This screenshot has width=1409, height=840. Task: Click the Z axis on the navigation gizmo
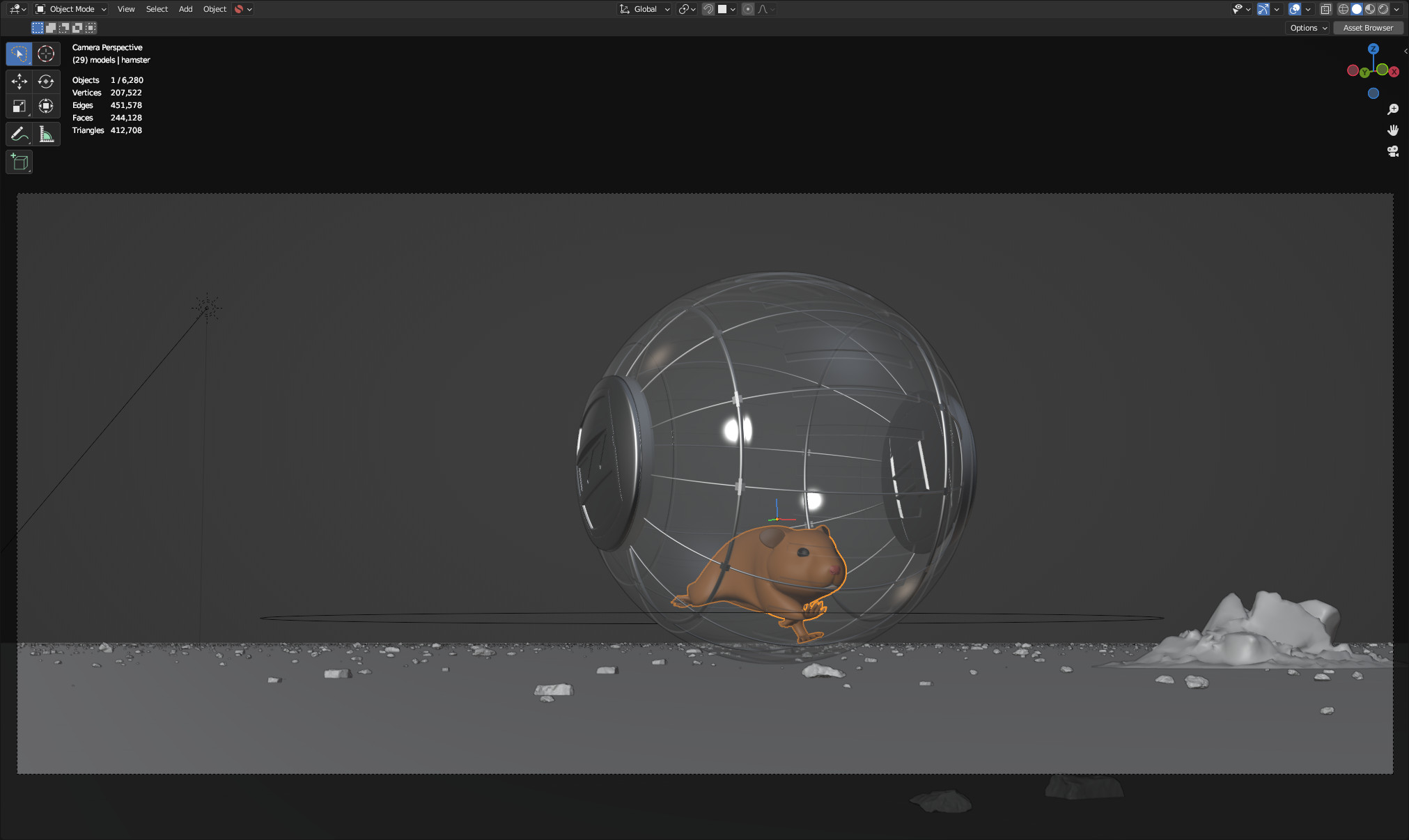click(x=1373, y=49)
